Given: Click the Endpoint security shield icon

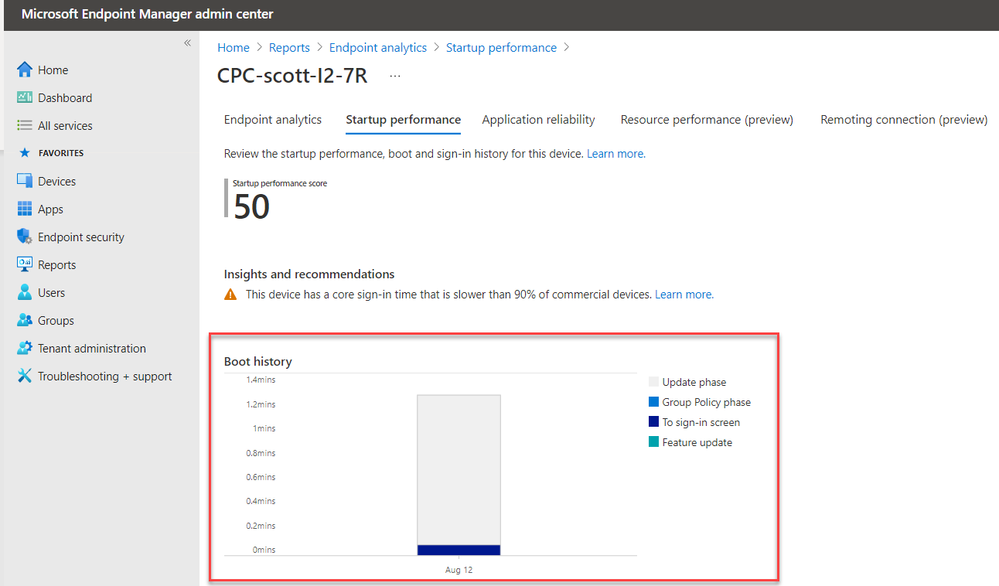Looking at the screenshot, I should [x=24, y=236].
